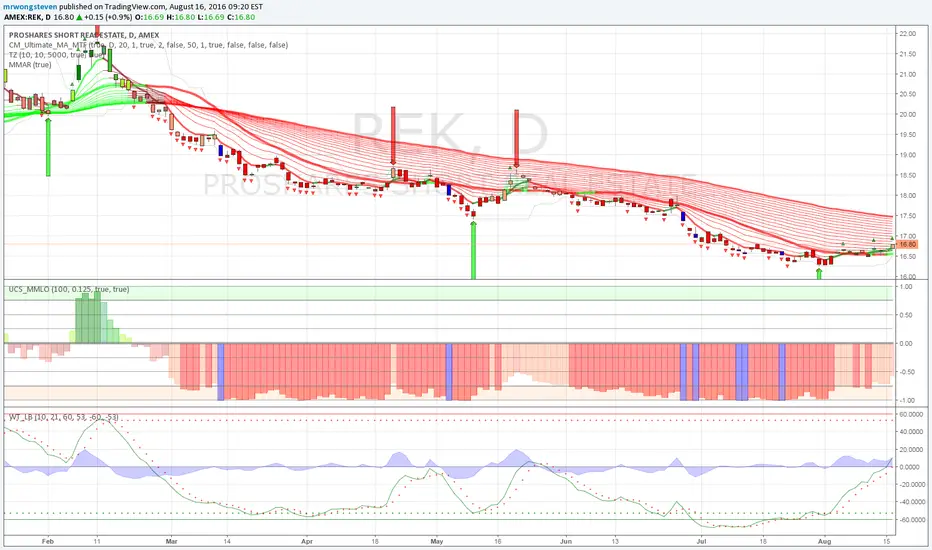Click the 16.50 price axis label
This screenshot has width=932, height=550.
point(908,257)
